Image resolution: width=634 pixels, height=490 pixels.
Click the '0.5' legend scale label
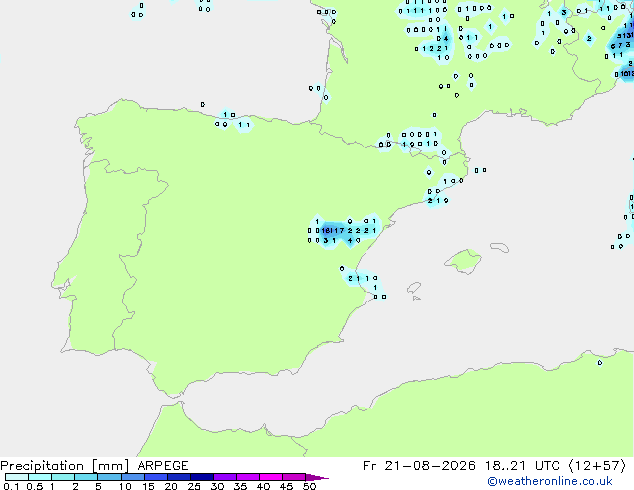coord(34,486)
